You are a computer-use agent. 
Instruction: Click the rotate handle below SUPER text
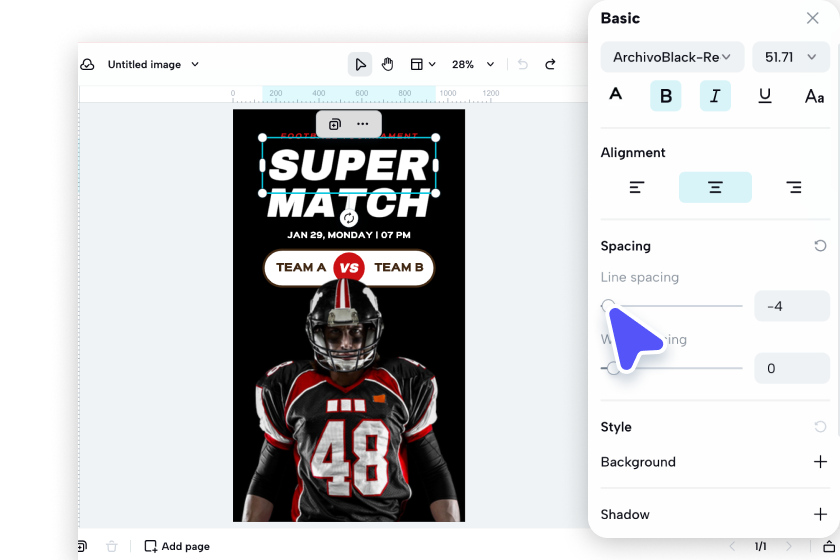pos(349,218)
